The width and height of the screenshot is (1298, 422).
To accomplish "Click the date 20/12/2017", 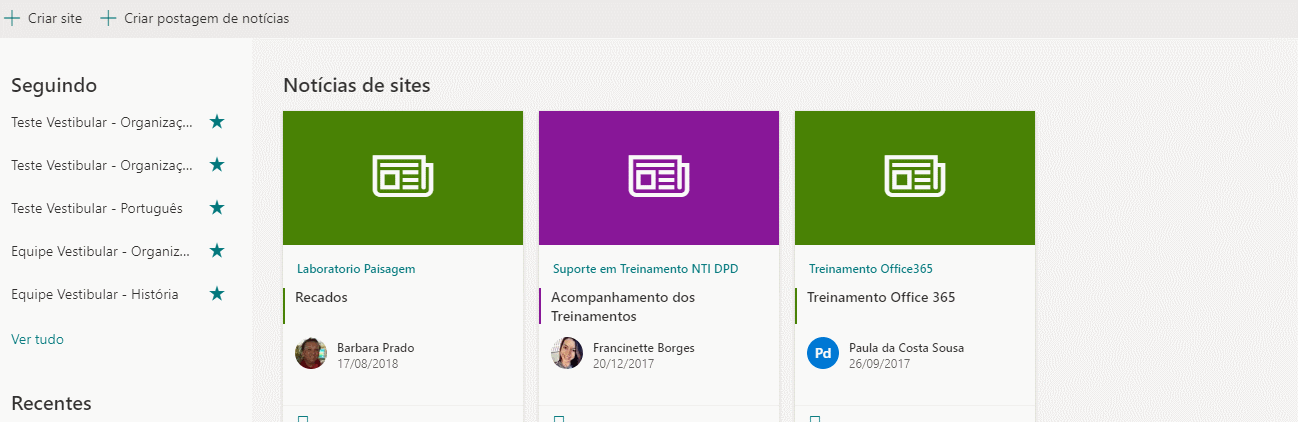I will click(x=624, y=363).
